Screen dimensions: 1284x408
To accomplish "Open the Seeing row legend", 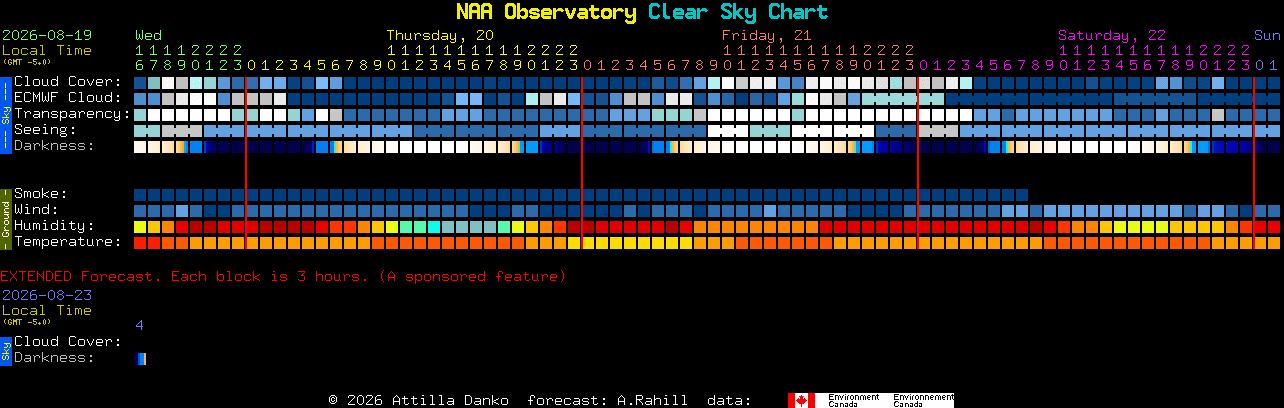I will click(x=46, y=130).
